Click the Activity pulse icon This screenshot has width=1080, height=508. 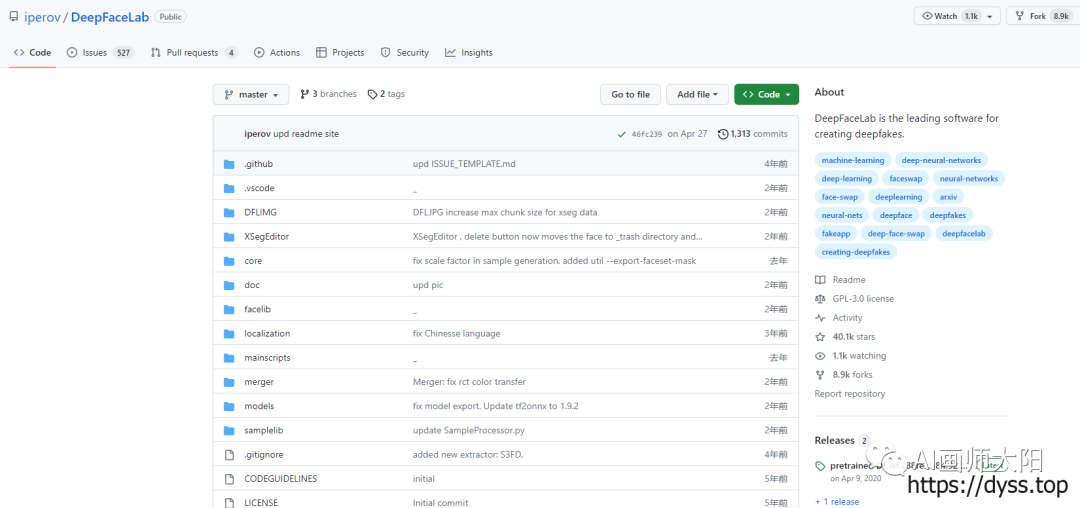820,318
